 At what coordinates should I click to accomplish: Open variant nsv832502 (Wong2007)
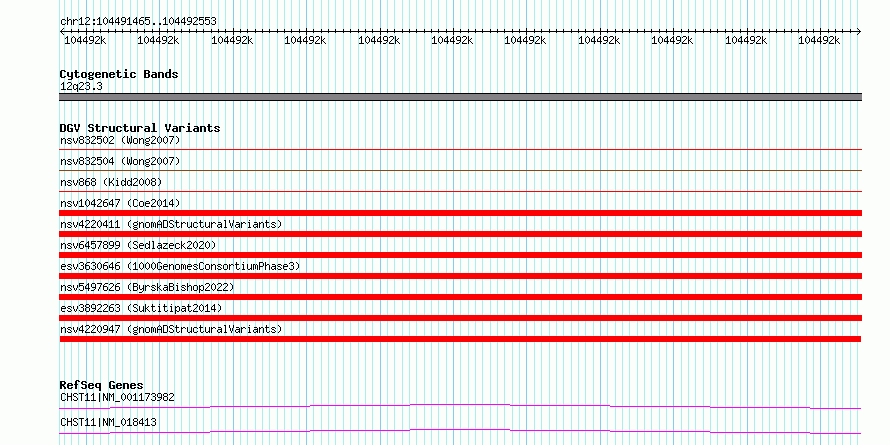click(120, 140)
